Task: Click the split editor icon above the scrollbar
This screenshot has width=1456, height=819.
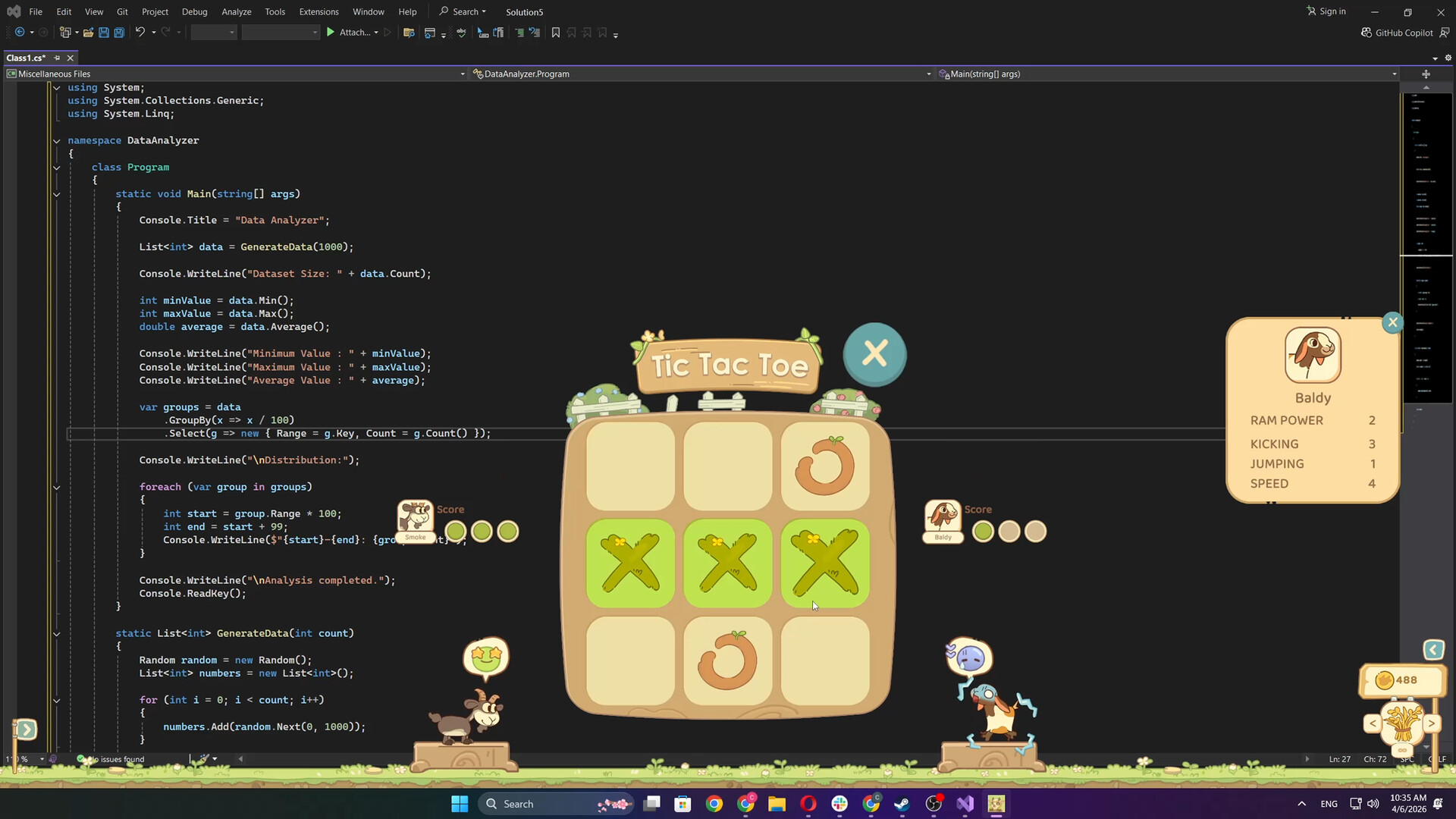Action: coord(1426,74)
